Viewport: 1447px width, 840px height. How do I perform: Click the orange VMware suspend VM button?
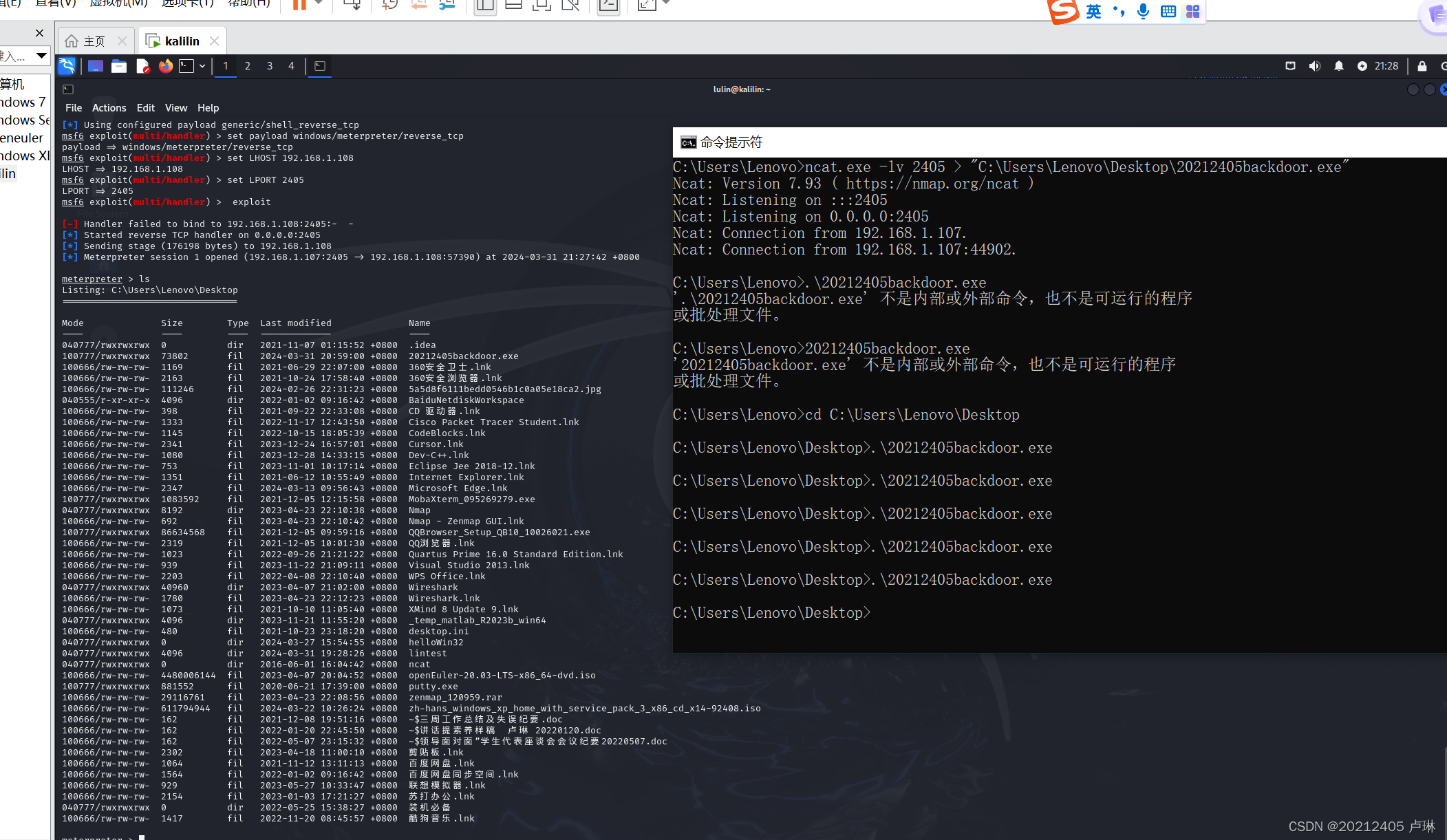299,6
